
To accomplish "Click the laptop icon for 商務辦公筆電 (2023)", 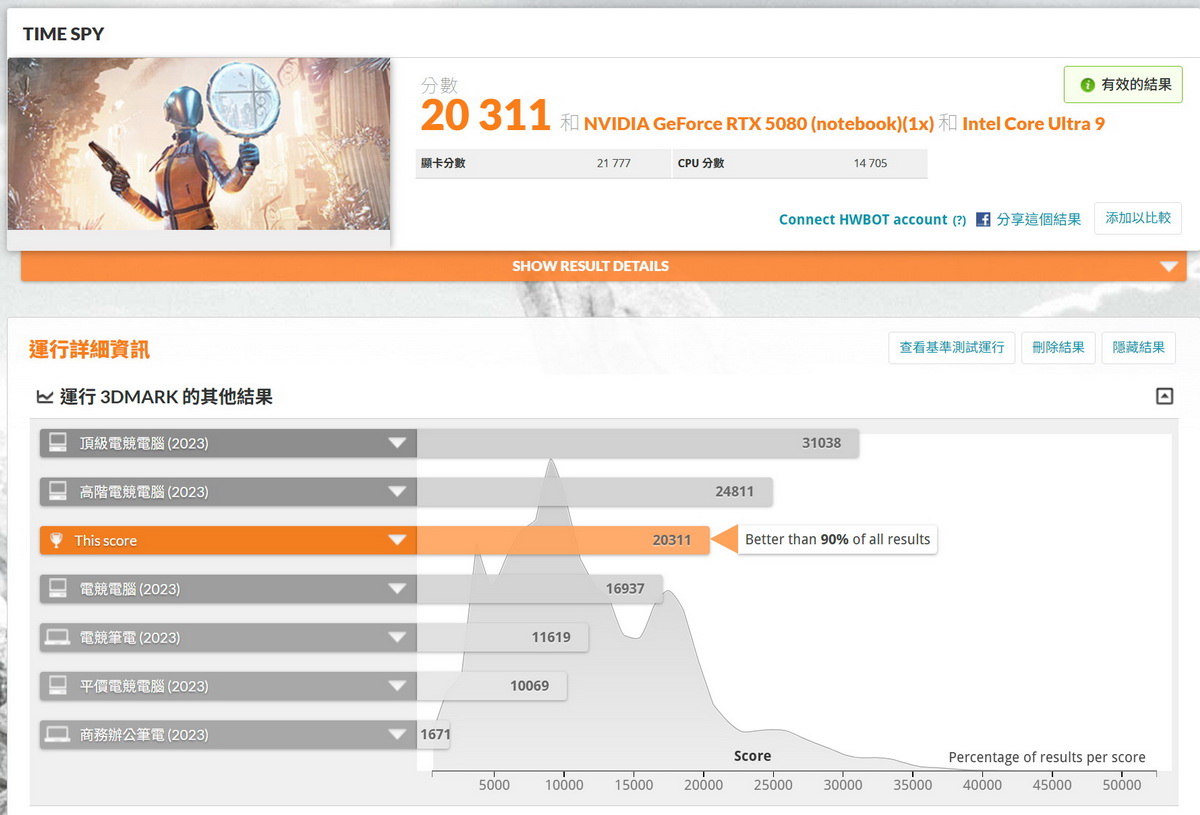I will point(58,734).
